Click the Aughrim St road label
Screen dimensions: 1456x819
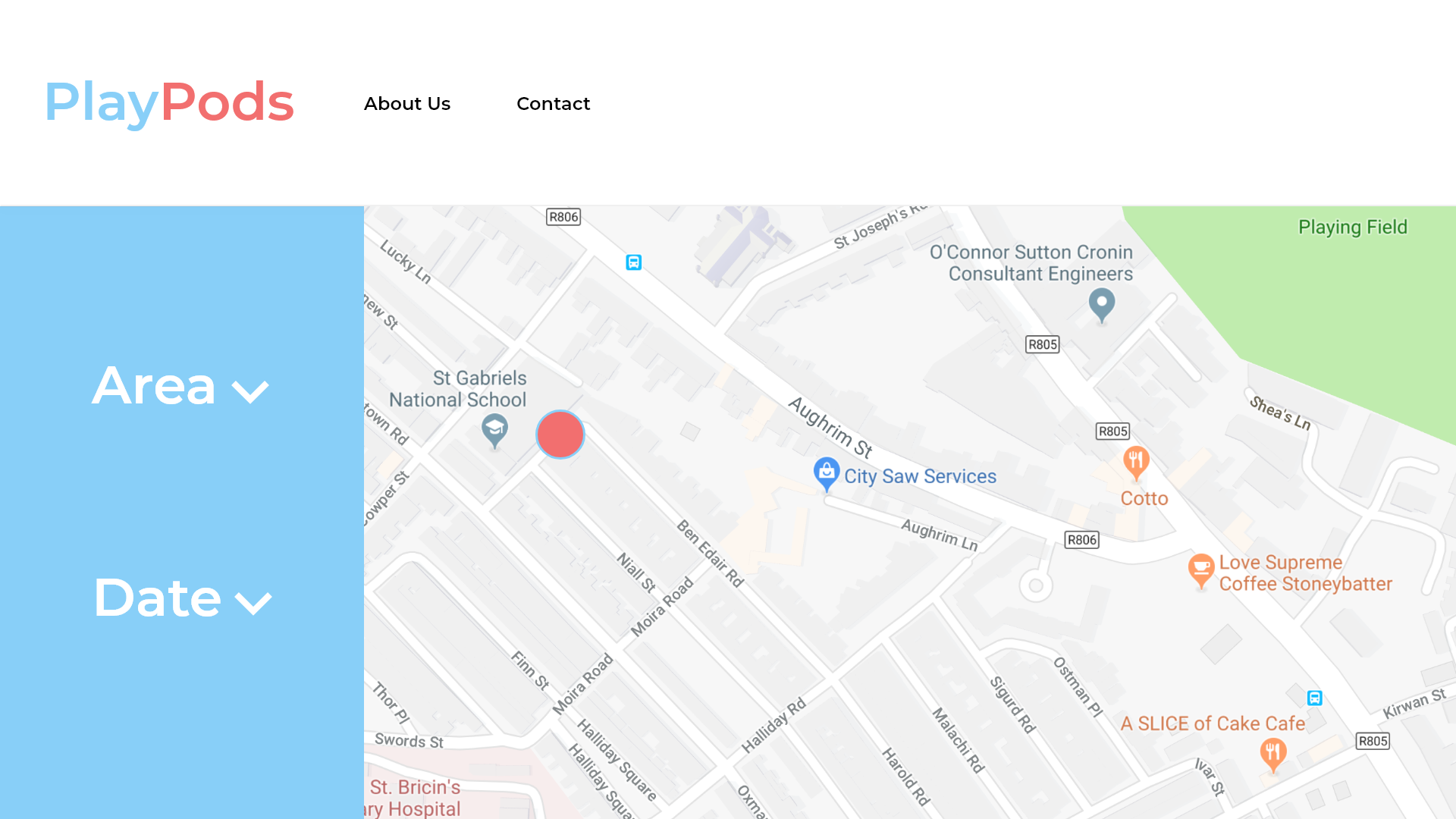830,428
